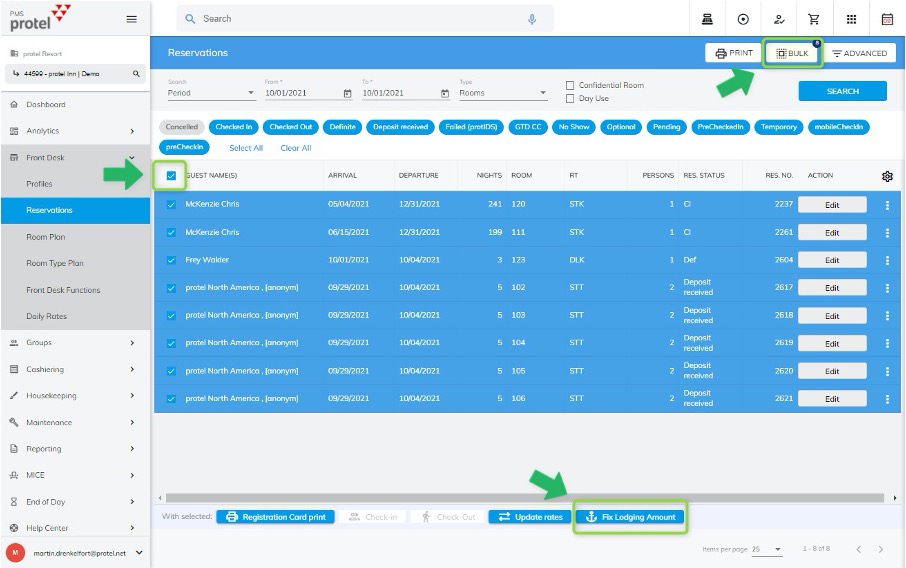Click the ADVANCED filter button
Screen dimensions: 906x568
point(859,53)
